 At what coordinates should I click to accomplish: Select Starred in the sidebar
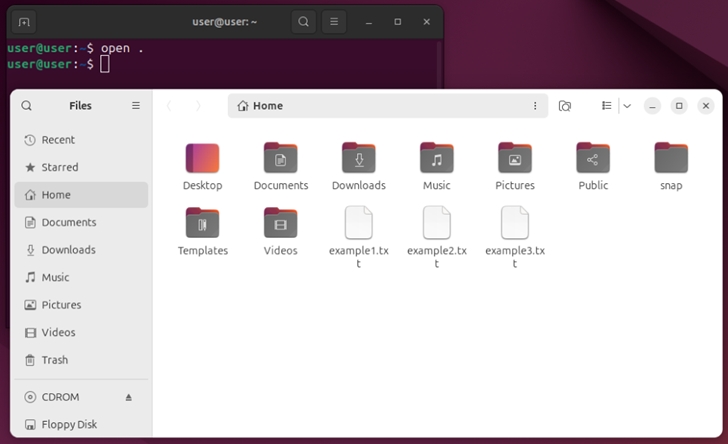[59, 167]
